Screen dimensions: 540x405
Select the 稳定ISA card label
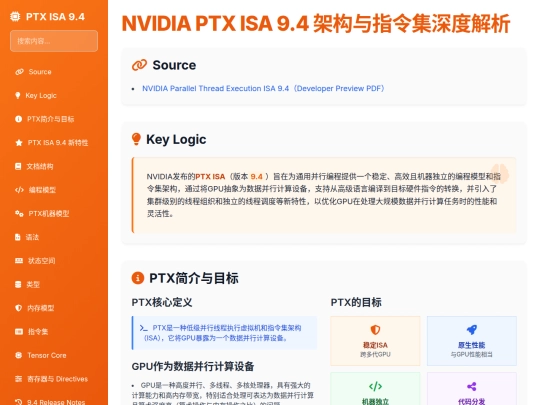(375, 345)
